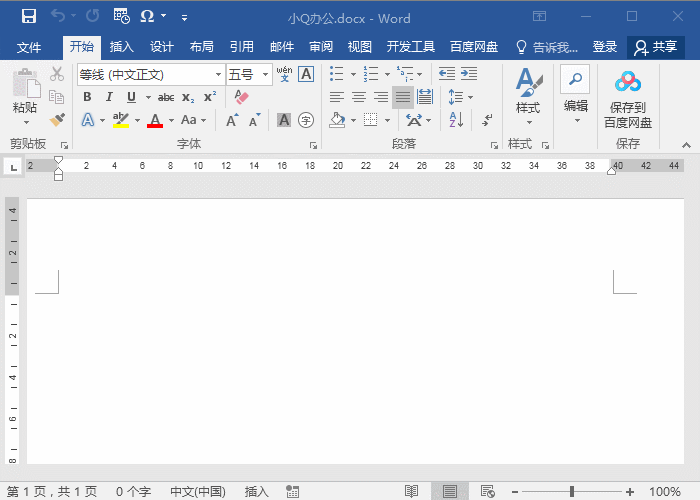The image size is (700, 500).
Task: Click the zoom slider handle
Action: tap(572, 492)
